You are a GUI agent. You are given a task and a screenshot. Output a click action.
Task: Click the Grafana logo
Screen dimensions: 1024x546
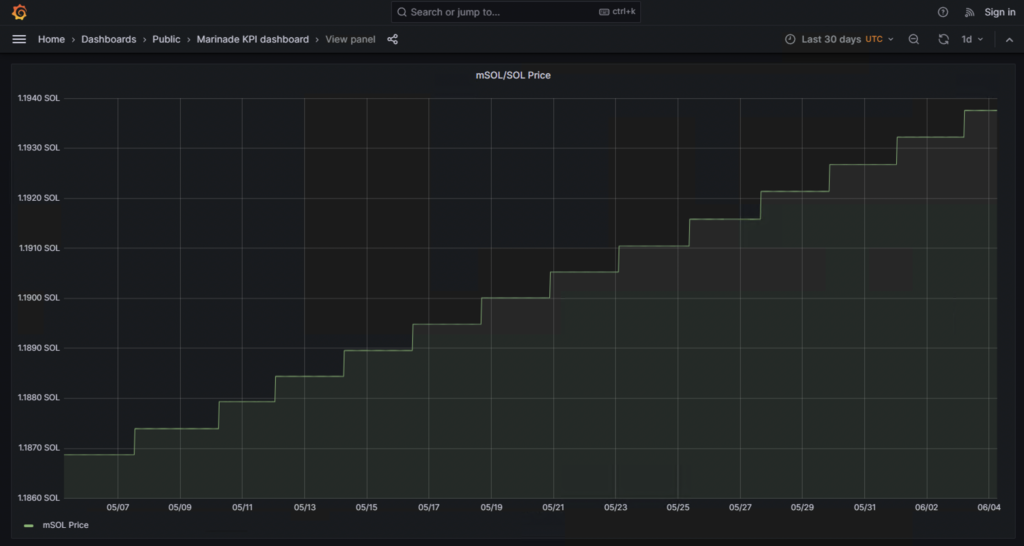[19, 12]
